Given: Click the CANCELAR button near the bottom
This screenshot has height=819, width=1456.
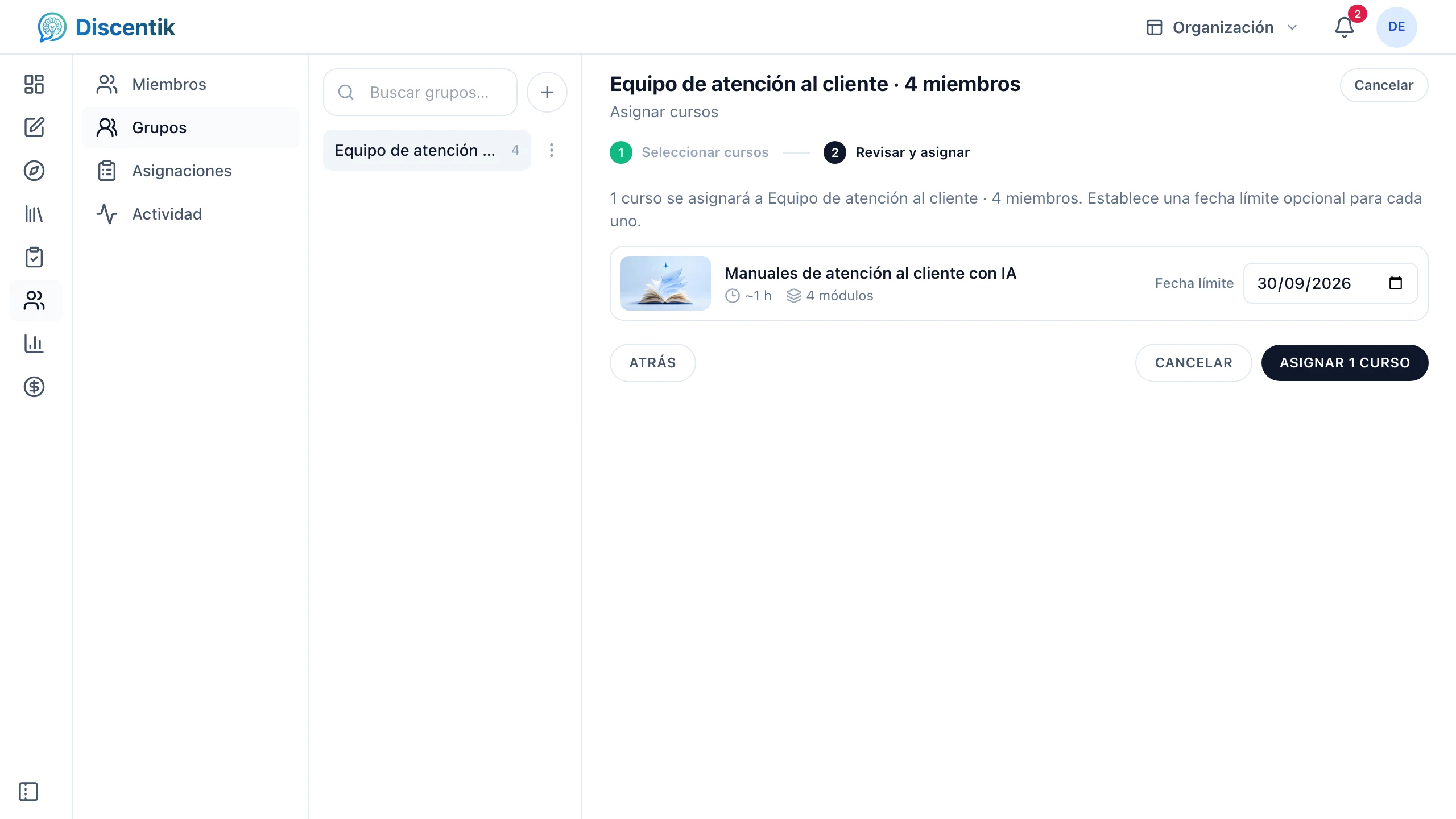Looking at the screenshot, I should click(x=1193, y=362).
